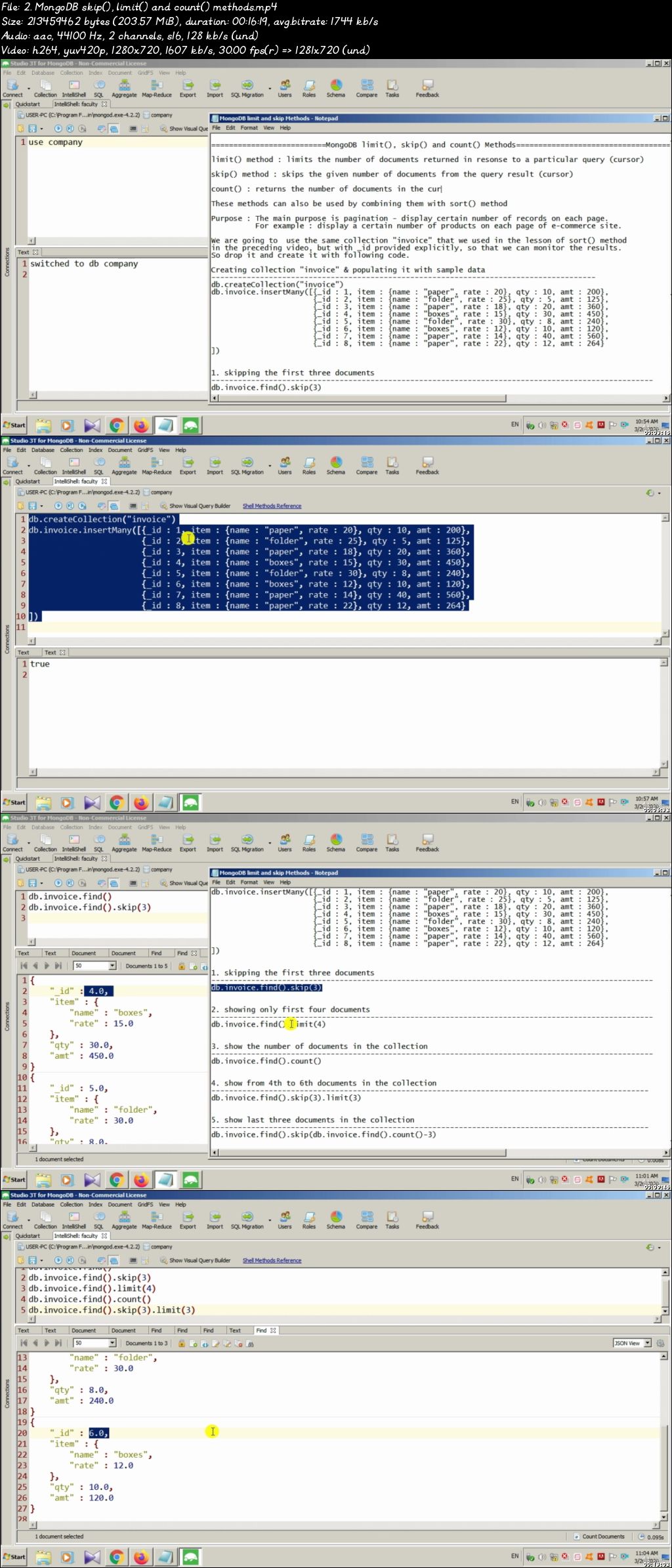Screen dimensions: 672x1568
Task: Go to last page of results, 11:01 AM frame
Action: [58, 966]
